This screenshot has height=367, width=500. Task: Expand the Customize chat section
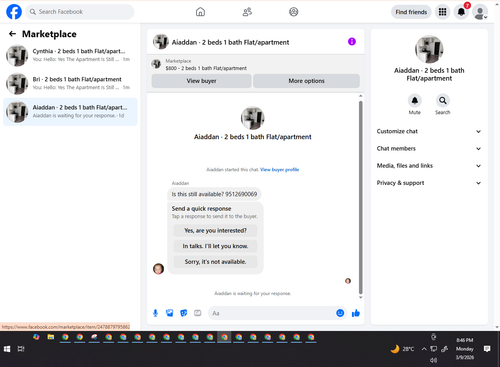[x=429, y=131]
